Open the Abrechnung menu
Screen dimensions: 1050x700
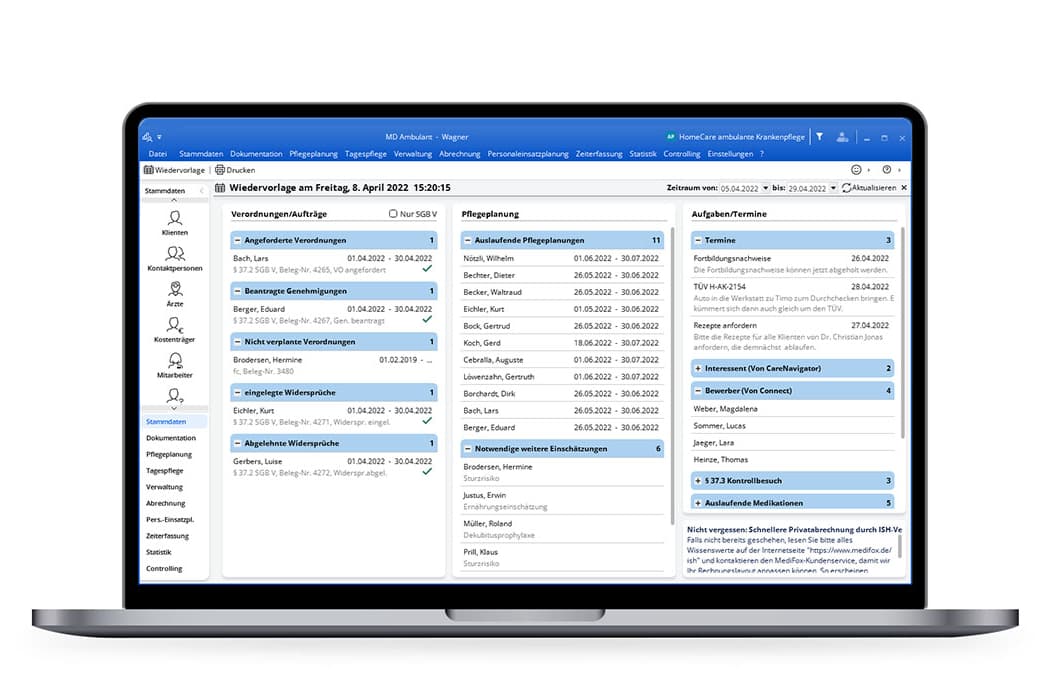(459, 154)
